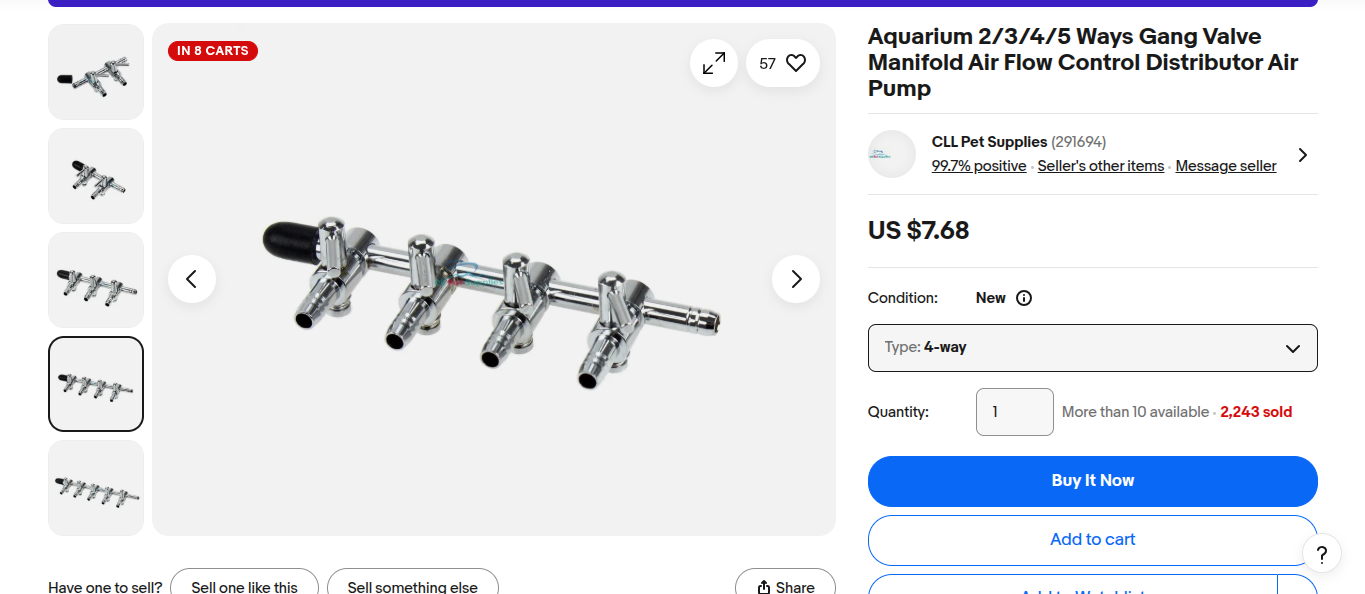Click the Buy It Now button
Viewport: 1365px width, 594px height.
1092,481
